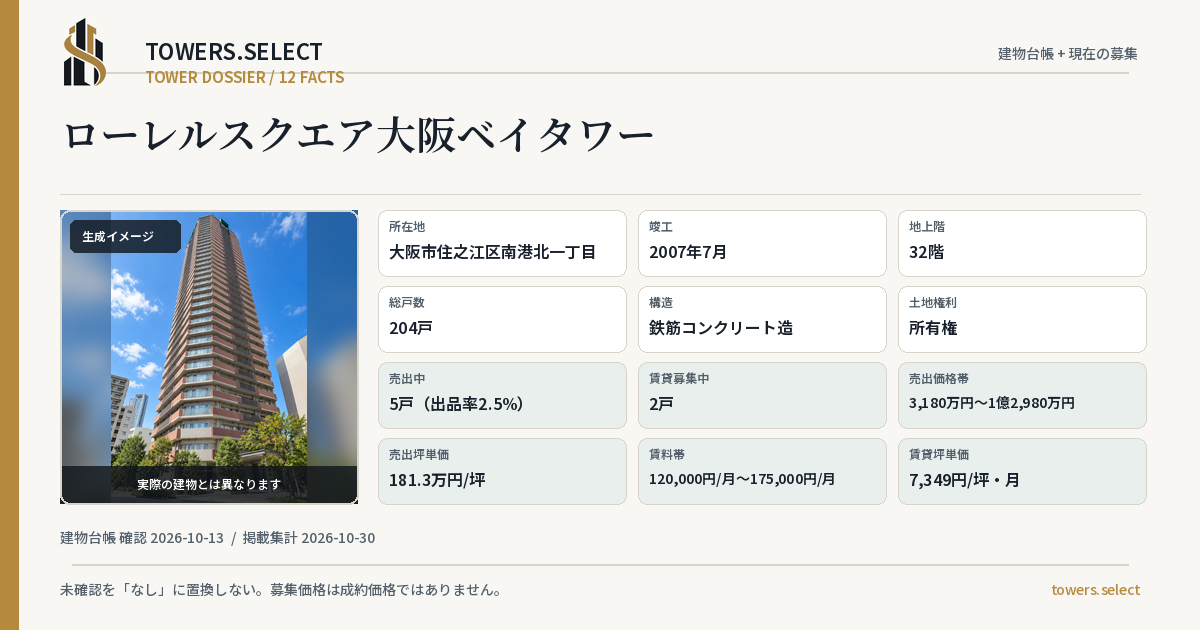Click the caption '実際の建物とは異なります'
This screenshot has height=630, width=1200.
coord(209,484)
